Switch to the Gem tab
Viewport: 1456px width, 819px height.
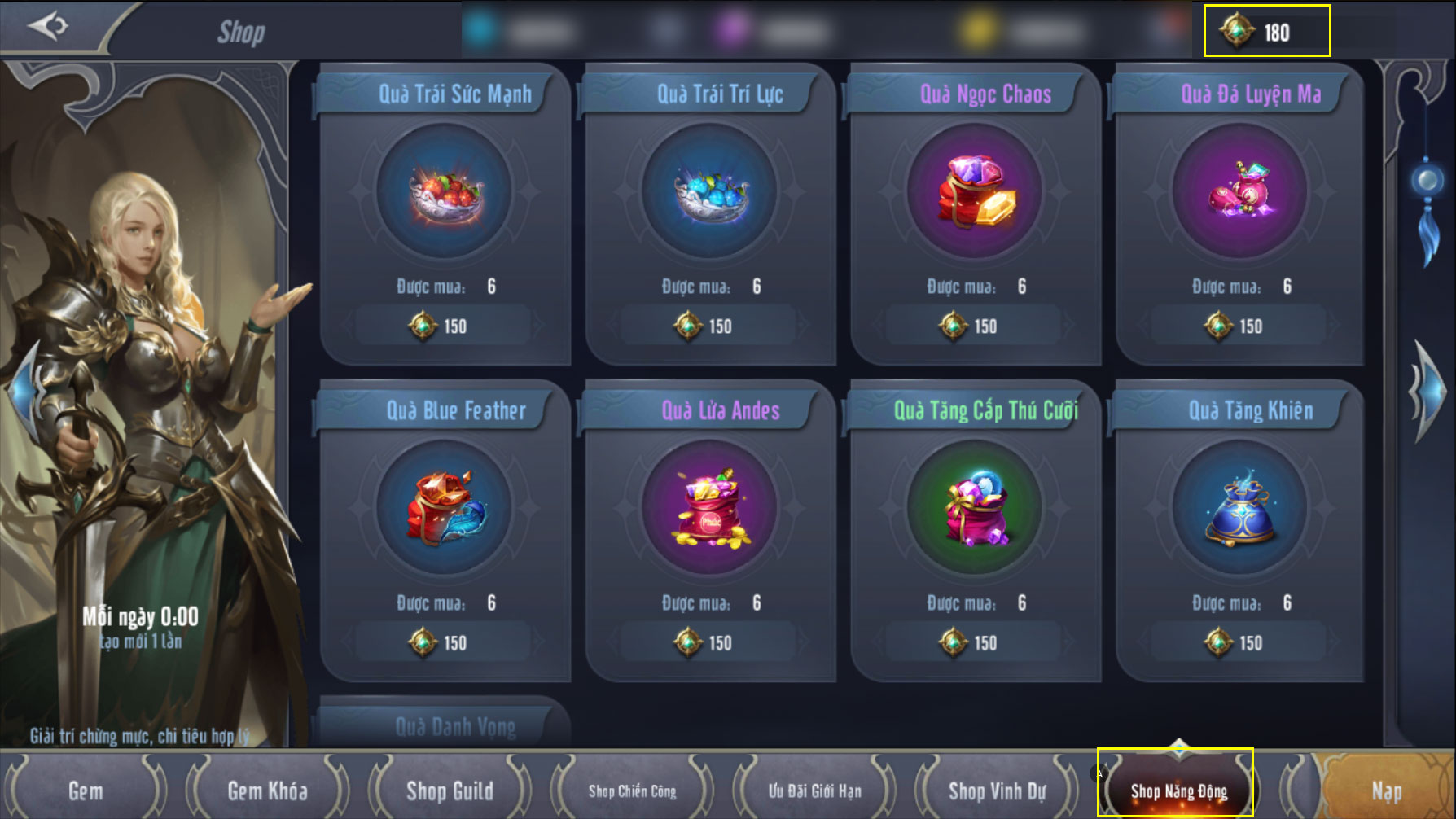click(x=86, y=790)
